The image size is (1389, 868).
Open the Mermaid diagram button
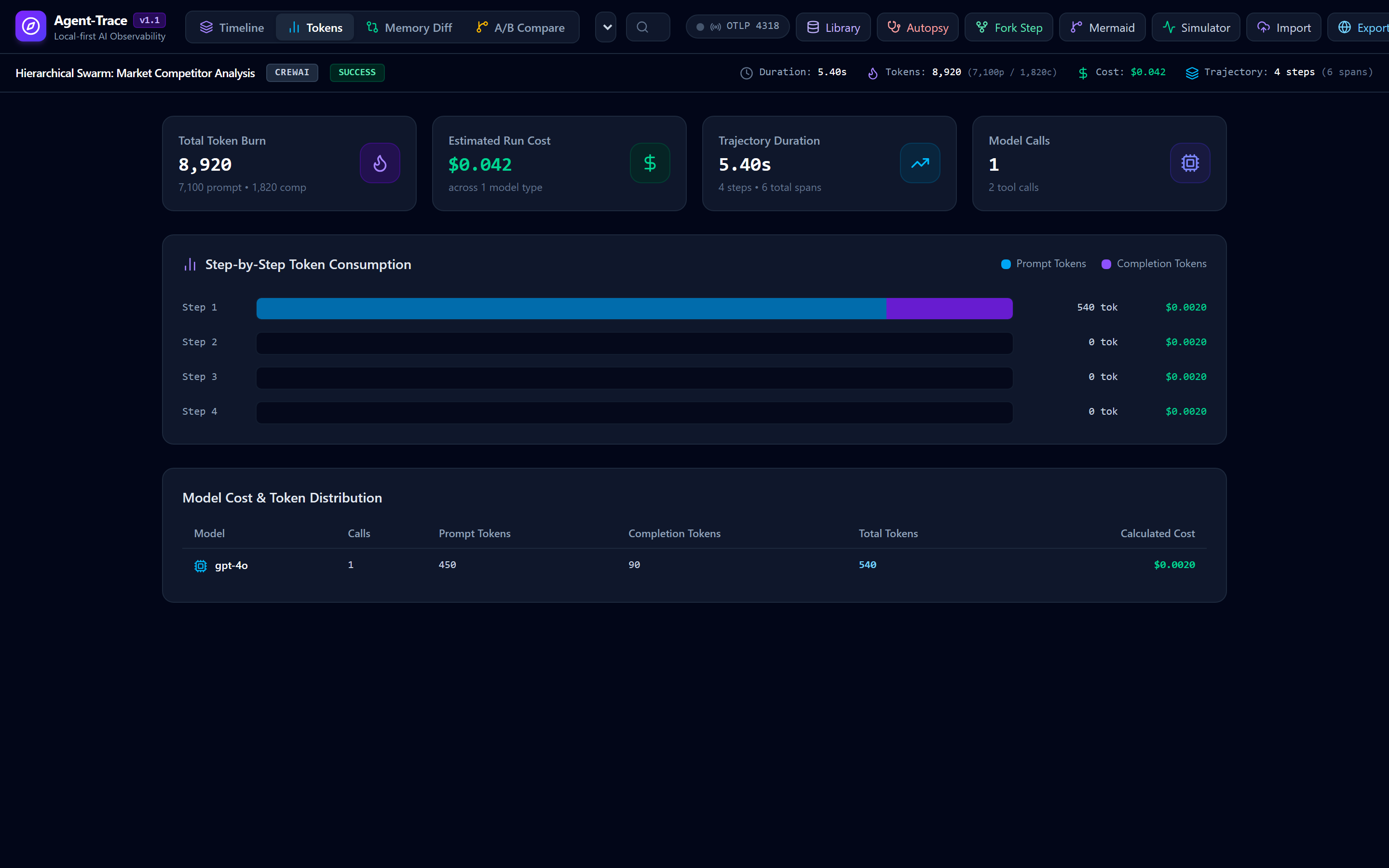1103,27
